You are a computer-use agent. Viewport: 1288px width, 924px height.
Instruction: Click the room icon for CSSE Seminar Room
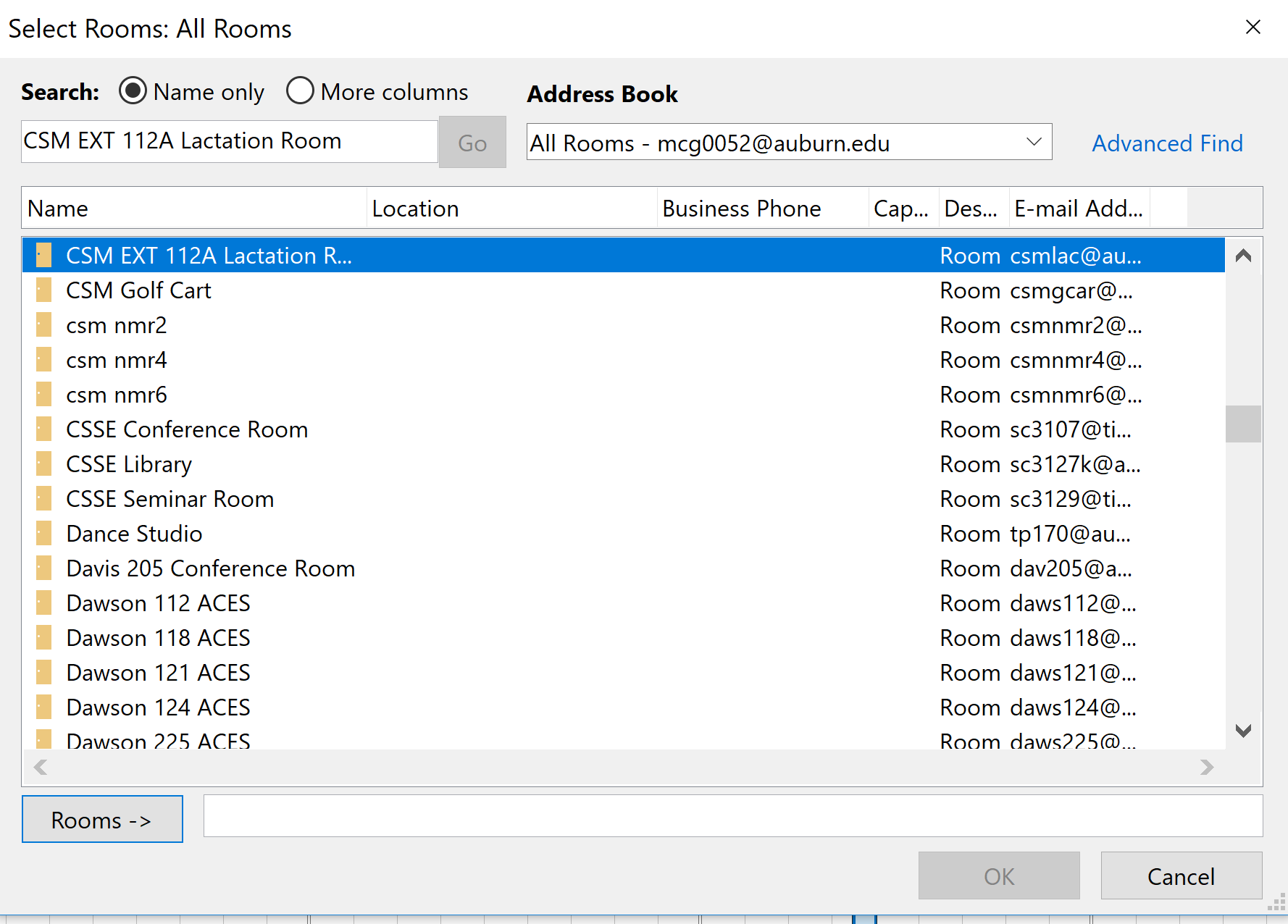click(44, 499)
